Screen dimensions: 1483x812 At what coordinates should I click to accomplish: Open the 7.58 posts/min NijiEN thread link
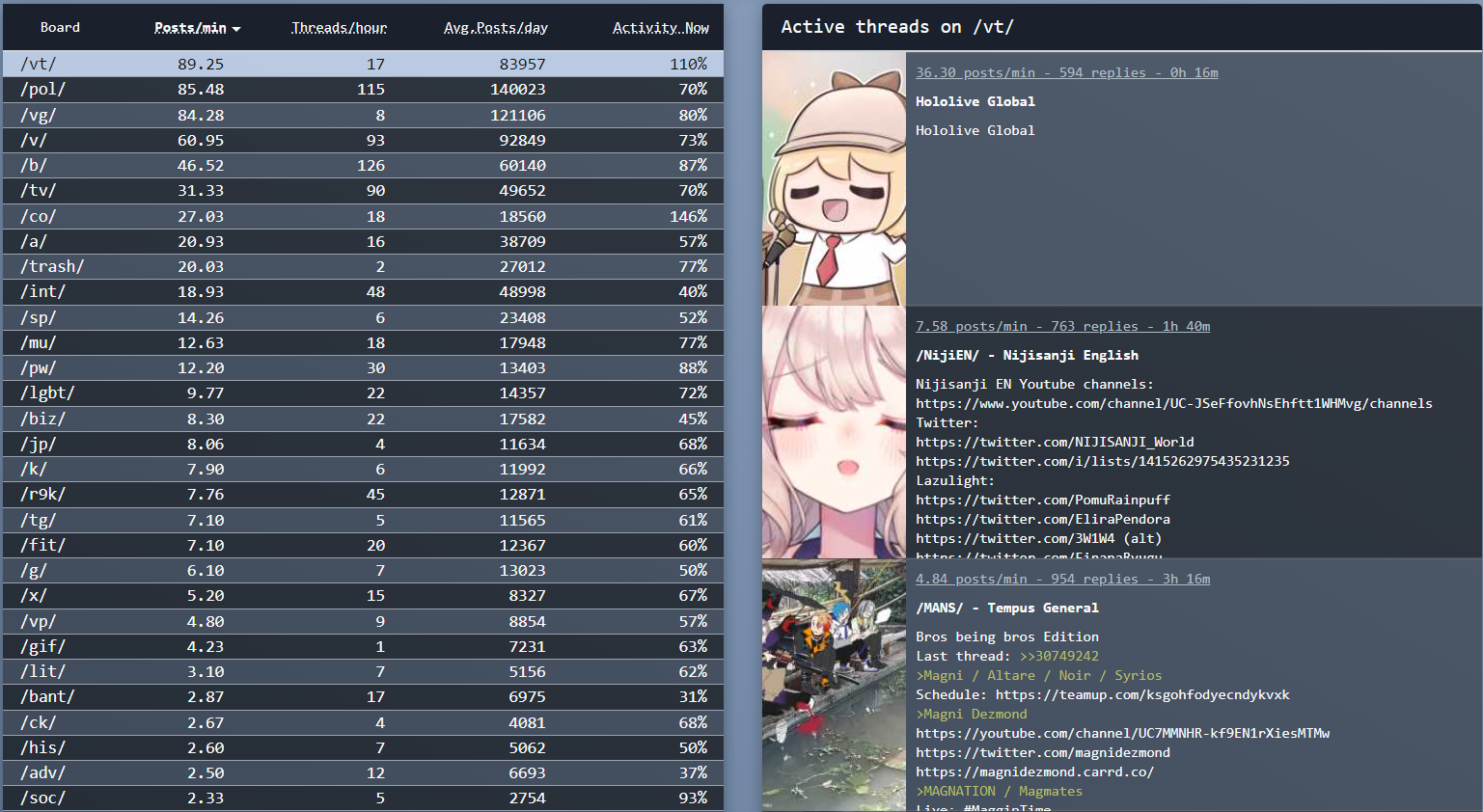(x=1063, y=326)
